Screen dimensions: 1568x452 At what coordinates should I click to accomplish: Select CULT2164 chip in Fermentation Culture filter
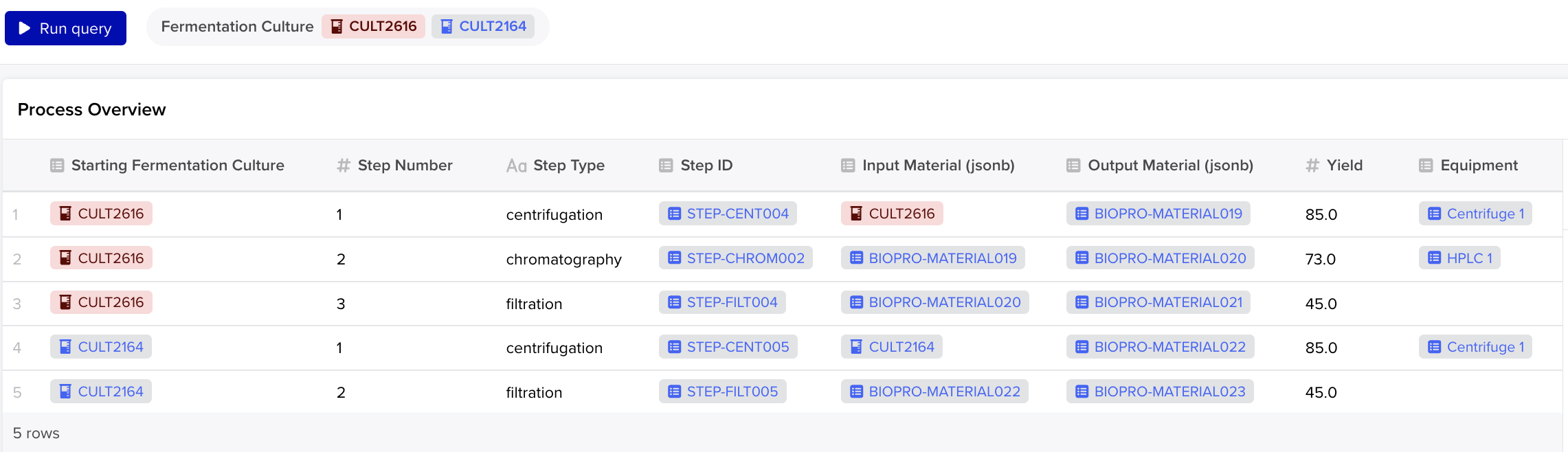483,26
